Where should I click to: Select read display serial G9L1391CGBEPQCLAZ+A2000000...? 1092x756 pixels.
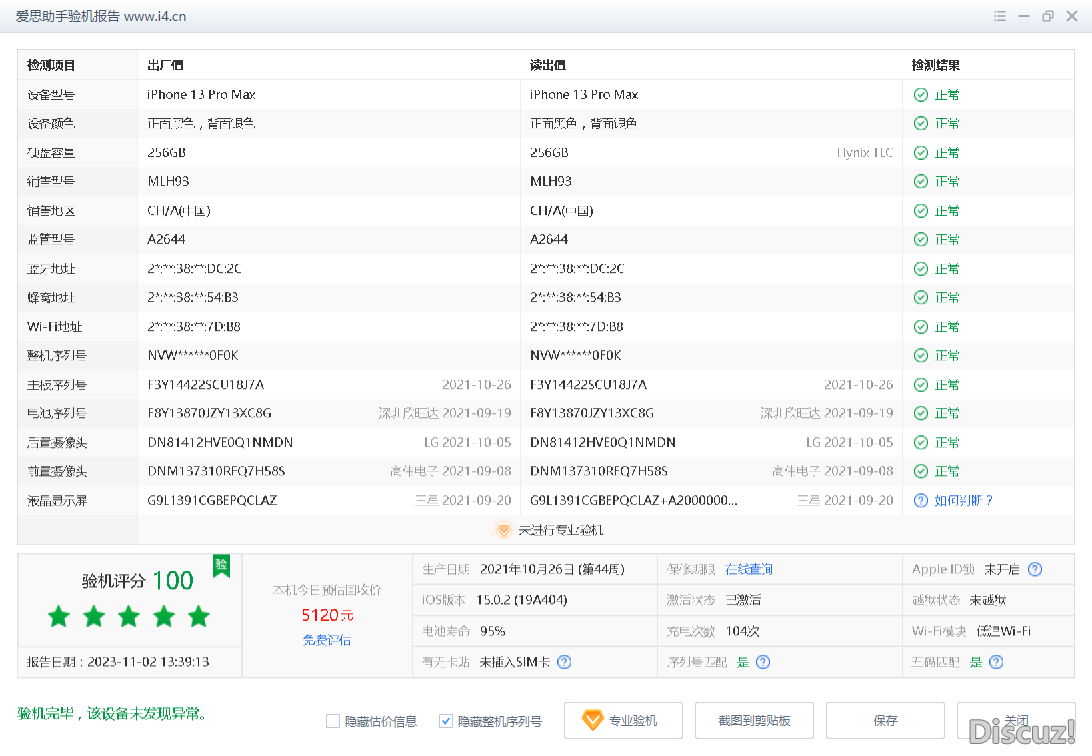[x=634, y=500]
